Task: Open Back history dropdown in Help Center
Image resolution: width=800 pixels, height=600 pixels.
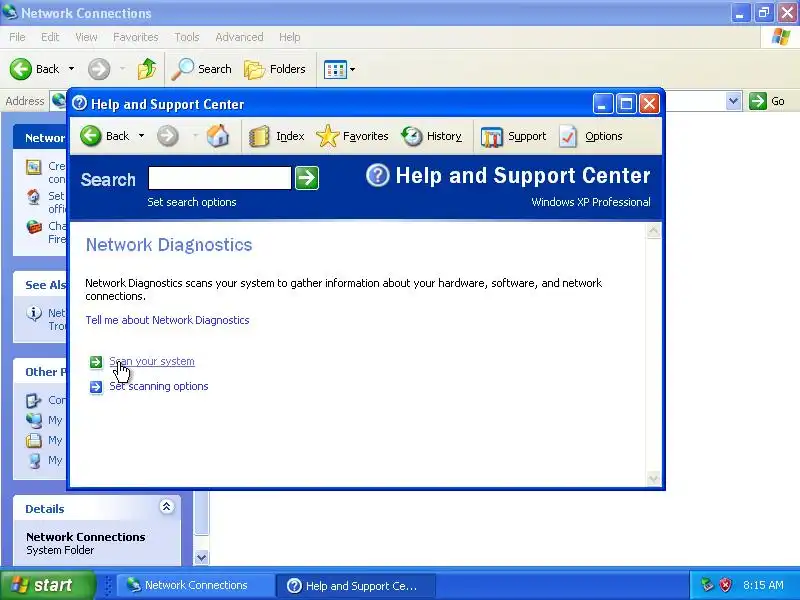Action: tap(141, 136)
